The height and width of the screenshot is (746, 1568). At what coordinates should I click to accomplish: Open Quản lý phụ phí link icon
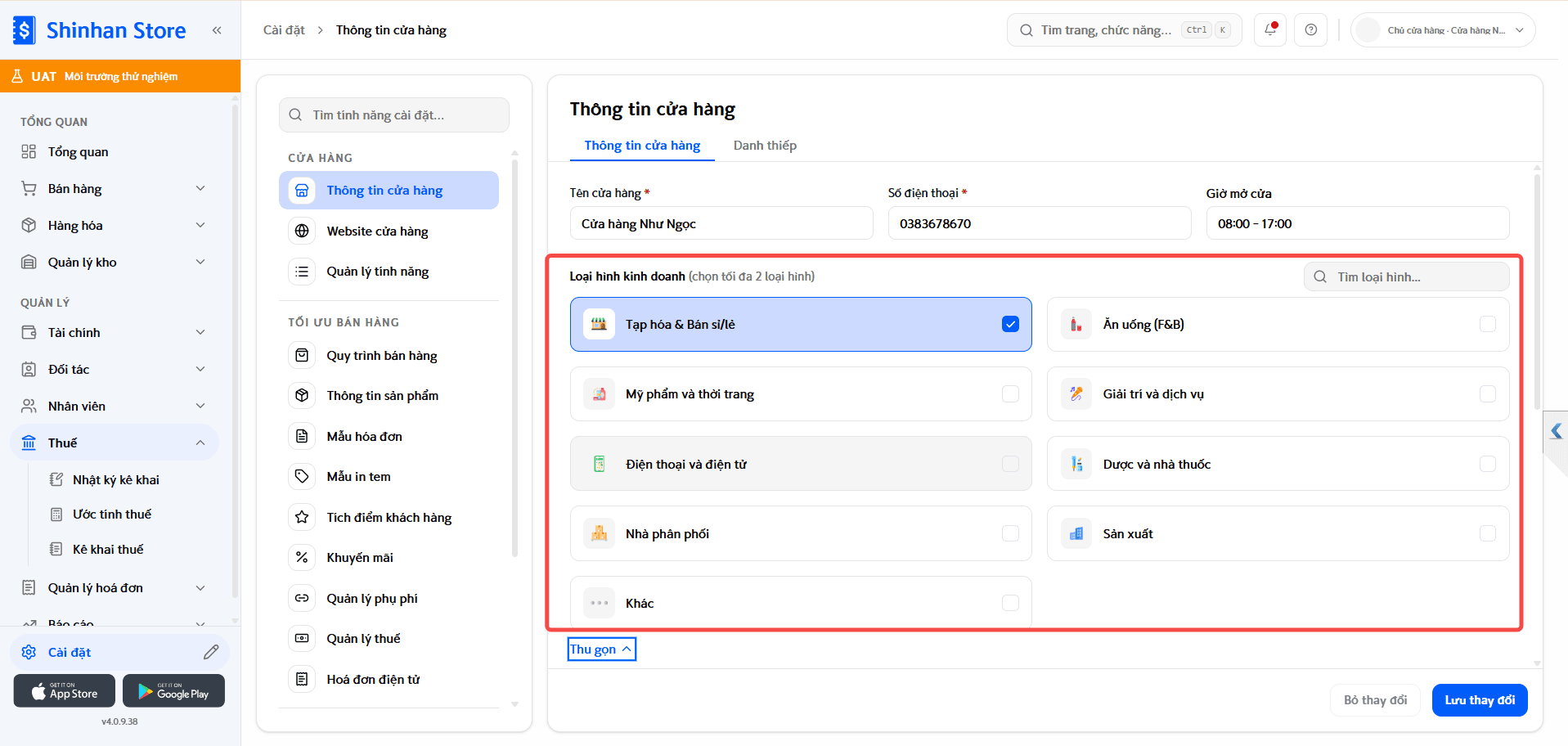pos(302,598)
